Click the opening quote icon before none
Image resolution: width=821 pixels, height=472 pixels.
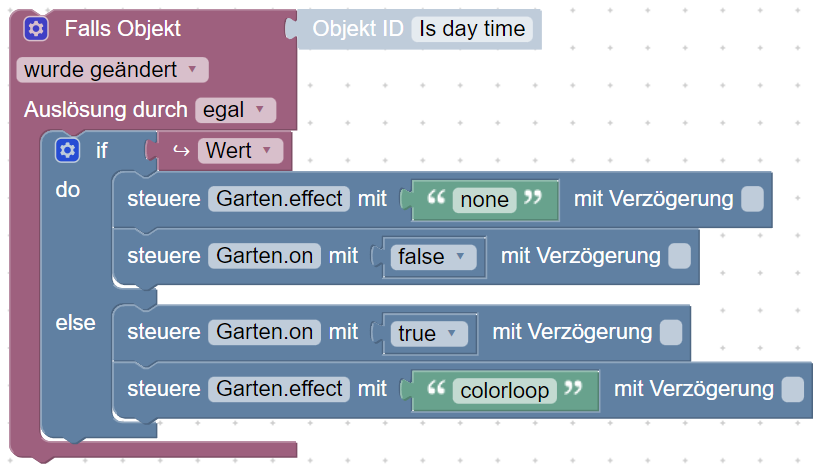(x=434, y=199)
